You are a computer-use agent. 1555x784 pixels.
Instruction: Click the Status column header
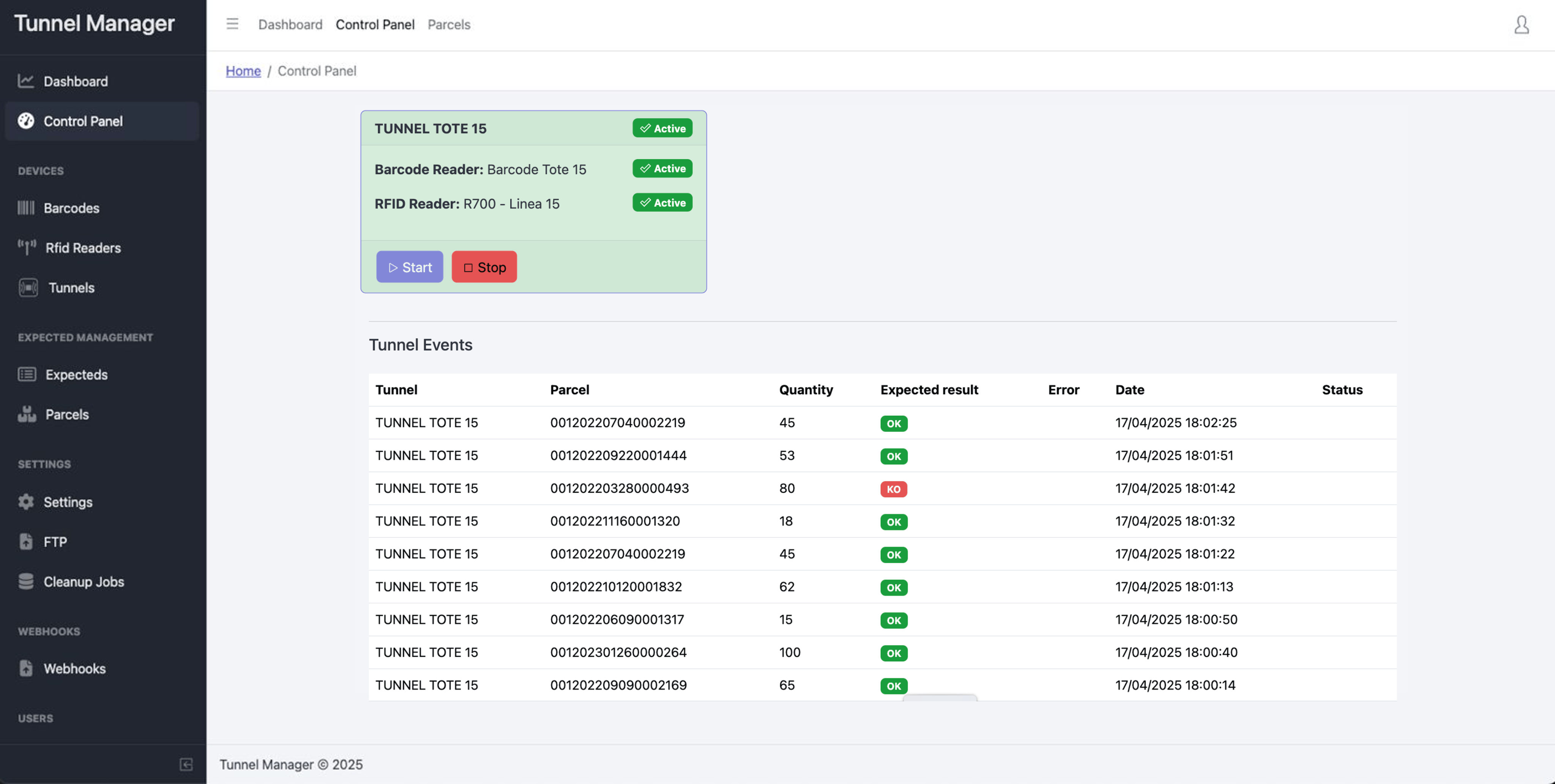click(x=1342, y=390)
